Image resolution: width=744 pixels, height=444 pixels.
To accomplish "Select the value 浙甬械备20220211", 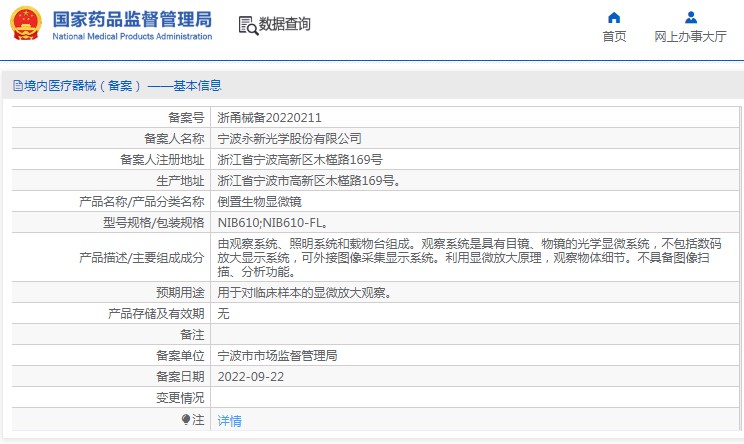I will point(270,118).
